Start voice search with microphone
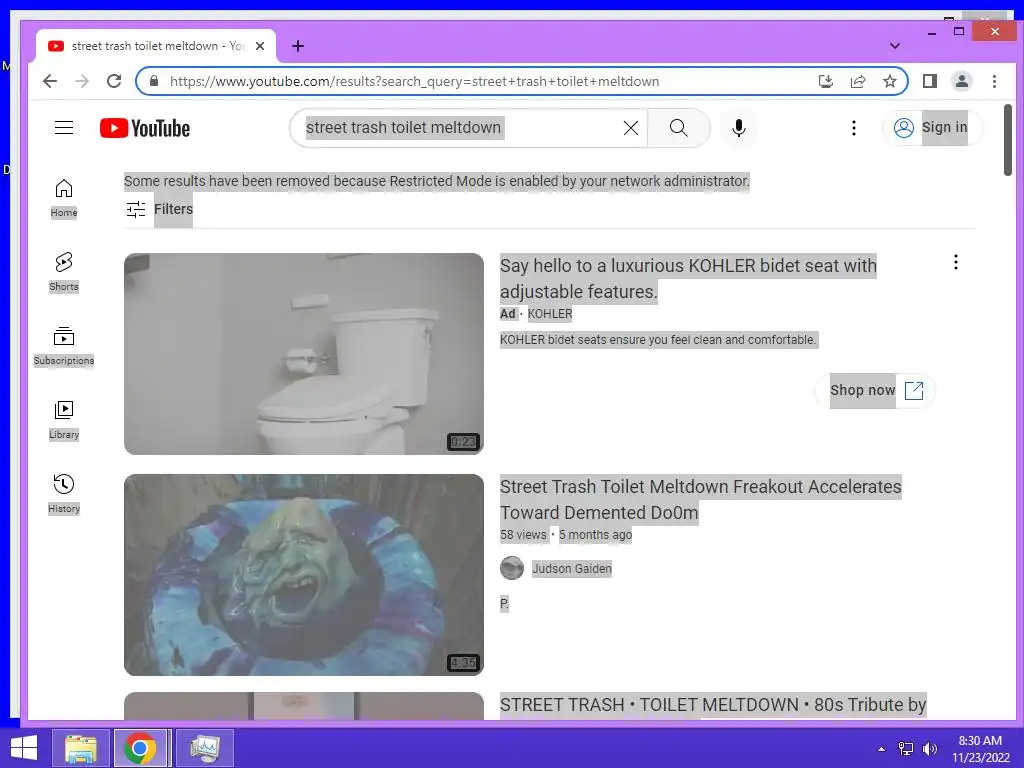The image size is (1024, 768). pos(739,128)
